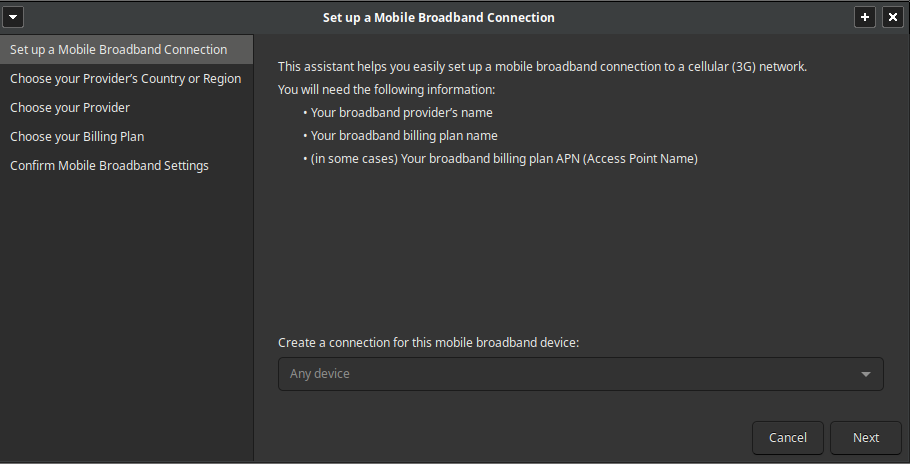Click the APN (Access Point Name) bullet
Viewport: 910px width, 464px height.
[500, 159]
